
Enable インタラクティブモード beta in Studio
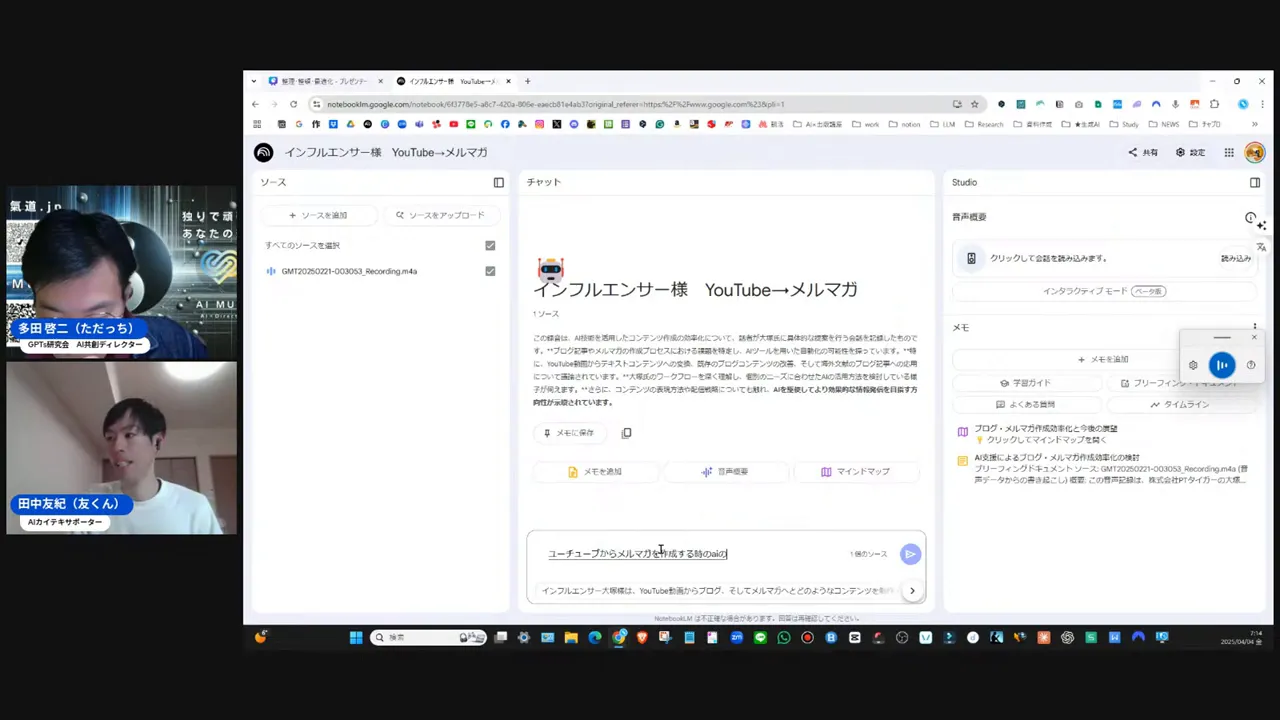[1104, 291]
